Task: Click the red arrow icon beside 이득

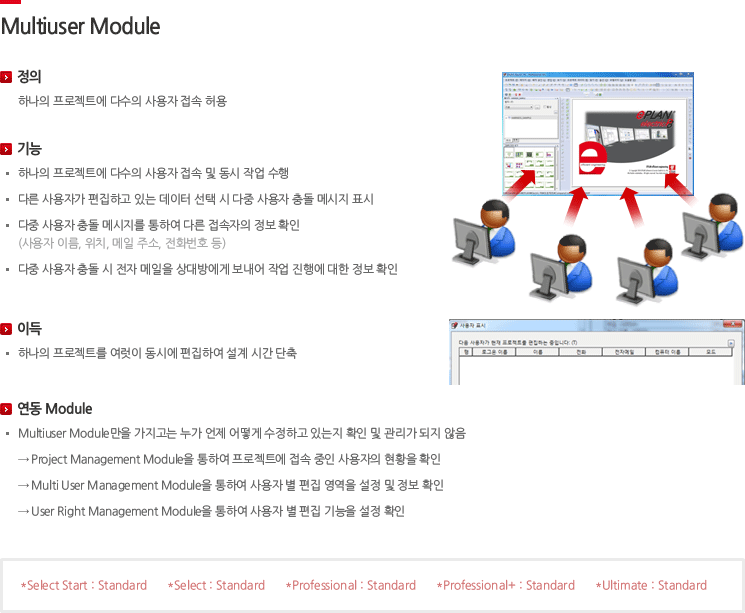Action: (x=6, y=329)
